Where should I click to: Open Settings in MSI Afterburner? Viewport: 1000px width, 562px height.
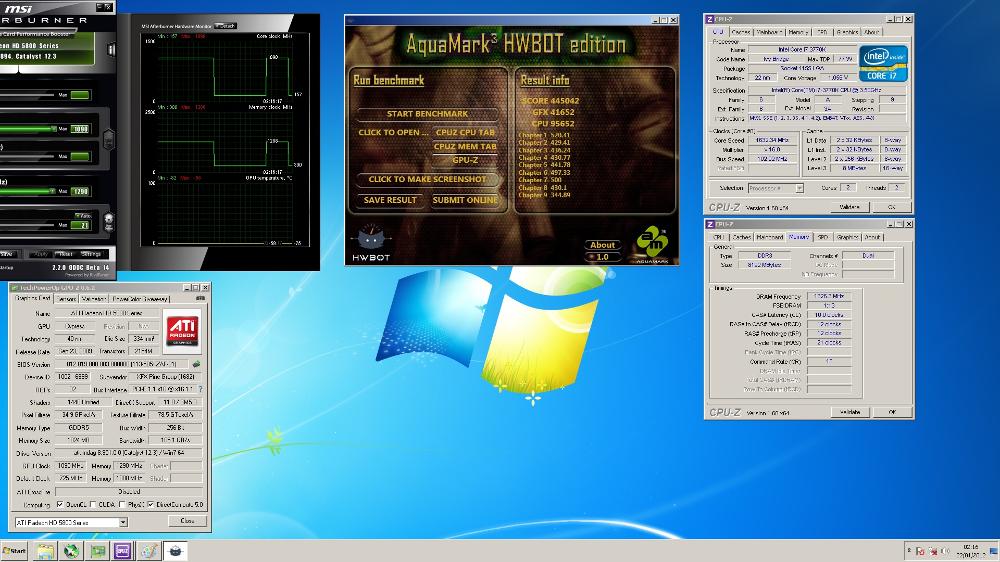91,254
